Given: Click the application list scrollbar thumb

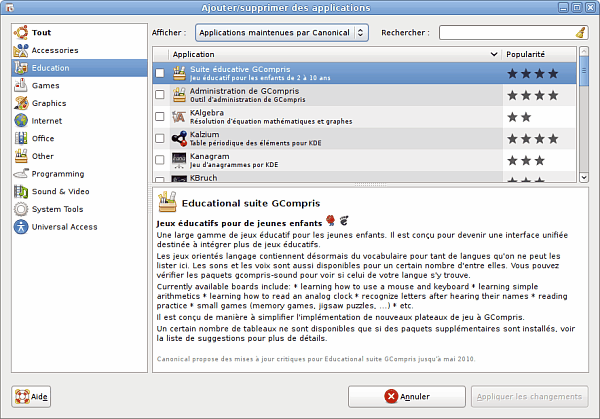Looking at the screenshot, I should (x=584, y=71).
